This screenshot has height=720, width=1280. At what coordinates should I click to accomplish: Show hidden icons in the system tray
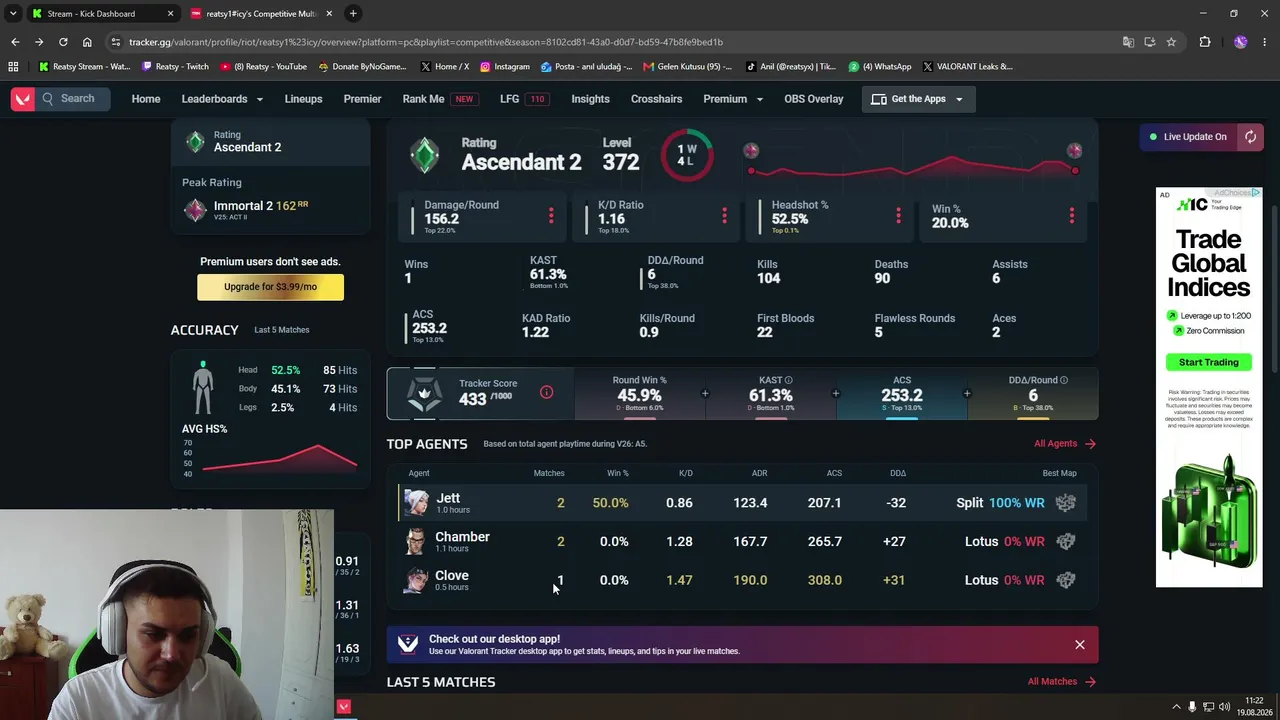[x=1176, y=707]
